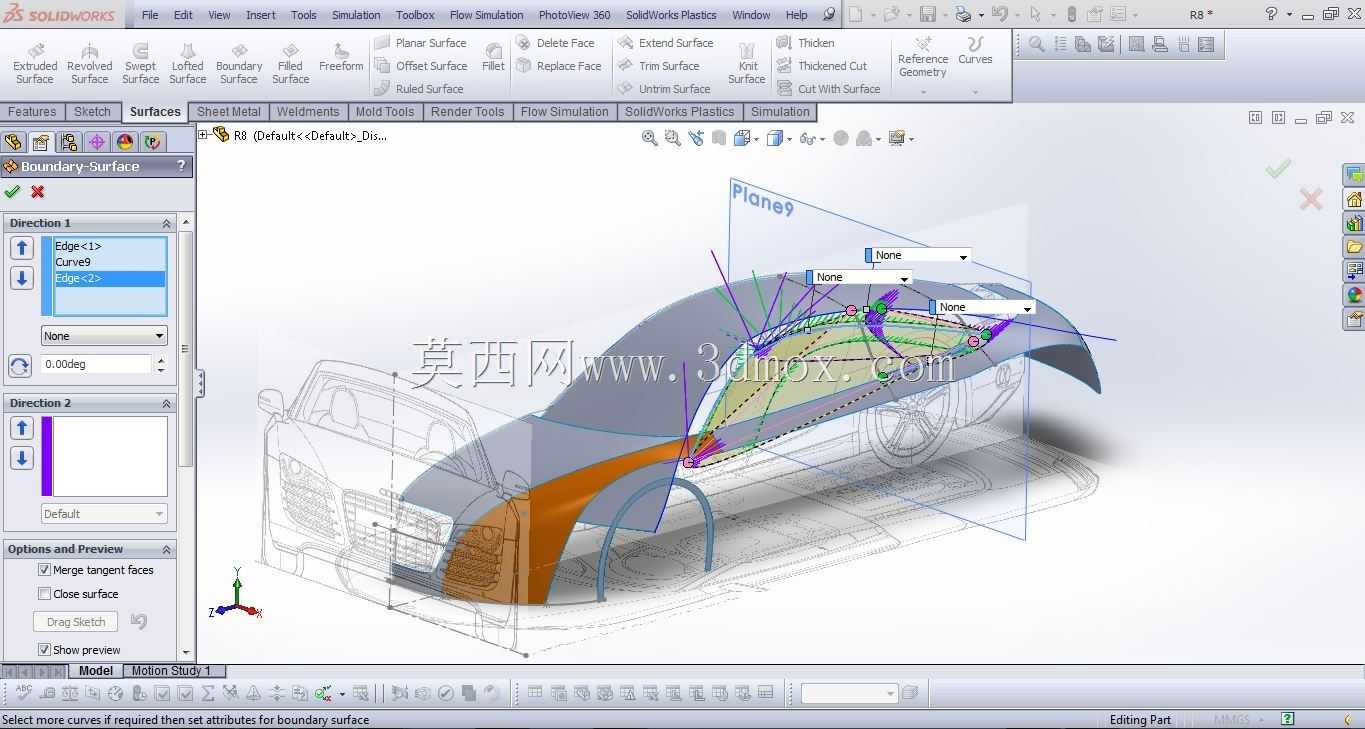The width and height of the screenshot is (1365, 729).
Task: Click the Thicken command
Action: click(806, 43)
